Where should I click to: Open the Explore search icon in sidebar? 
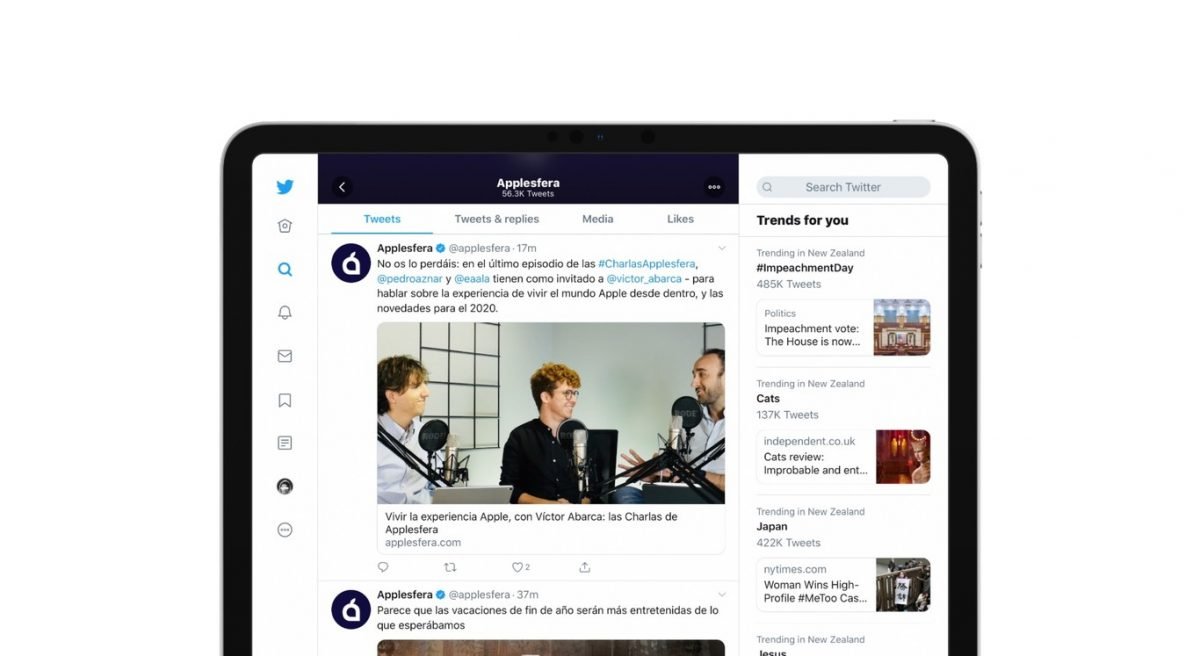[x=285, y=269]
